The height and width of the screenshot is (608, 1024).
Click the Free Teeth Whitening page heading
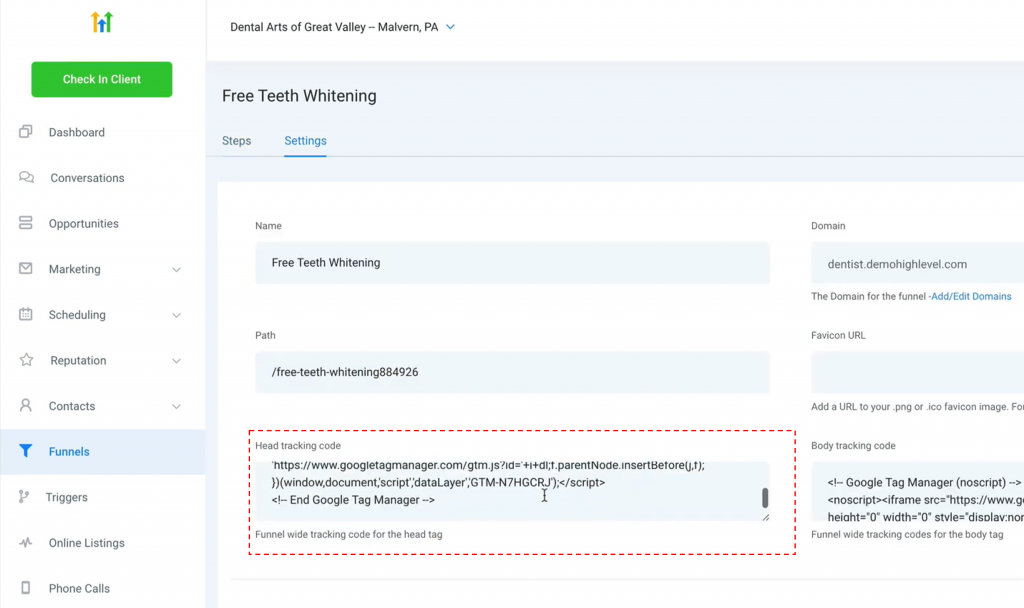299,96
